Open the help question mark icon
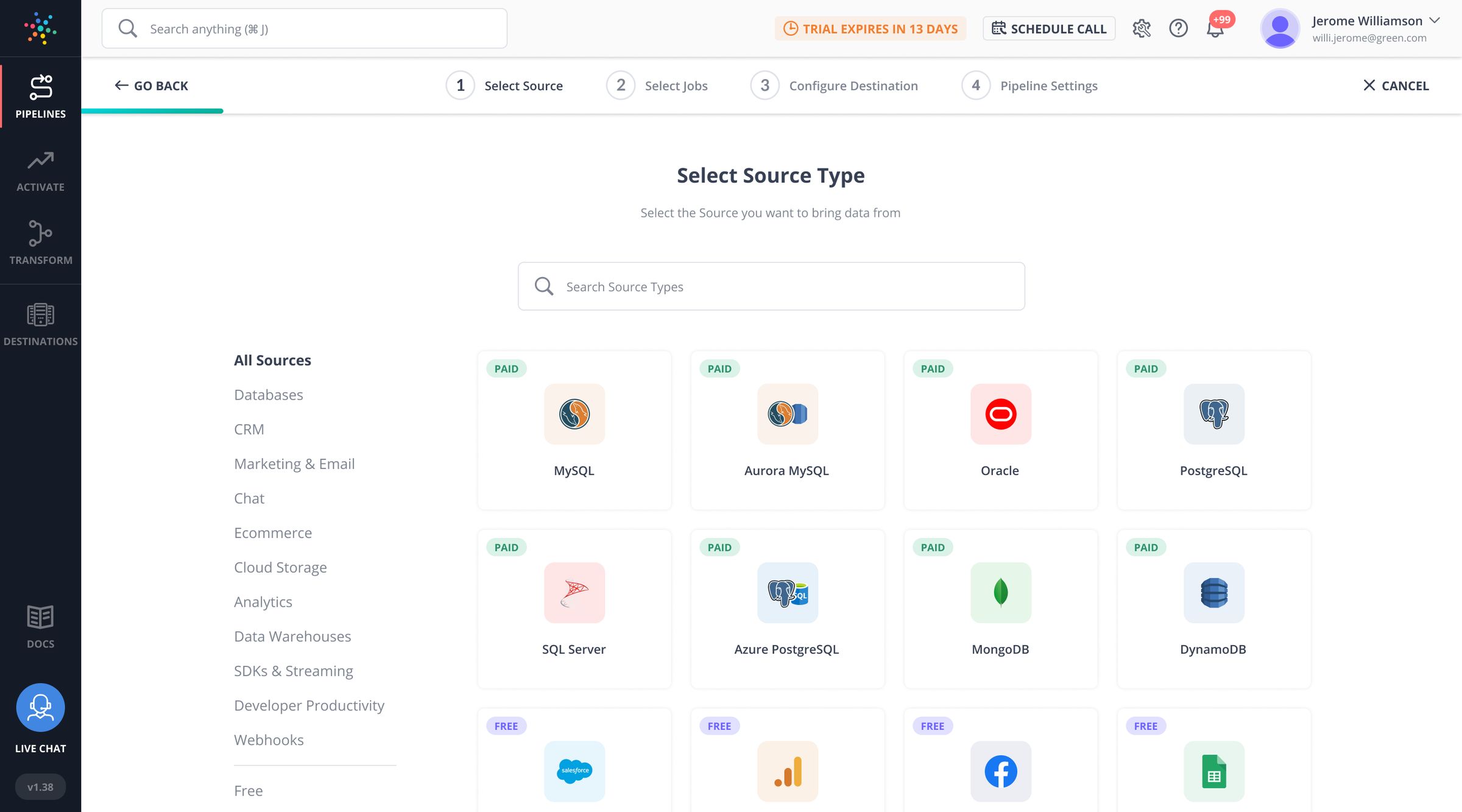Screen dimensions: 1462x812 [x=1178, y=28]
